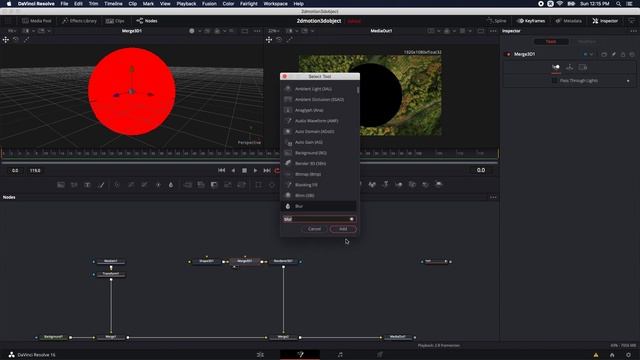Select the Renderer3D1 node
The height and width of the screenshot is (360, 640).
(283, 261)
